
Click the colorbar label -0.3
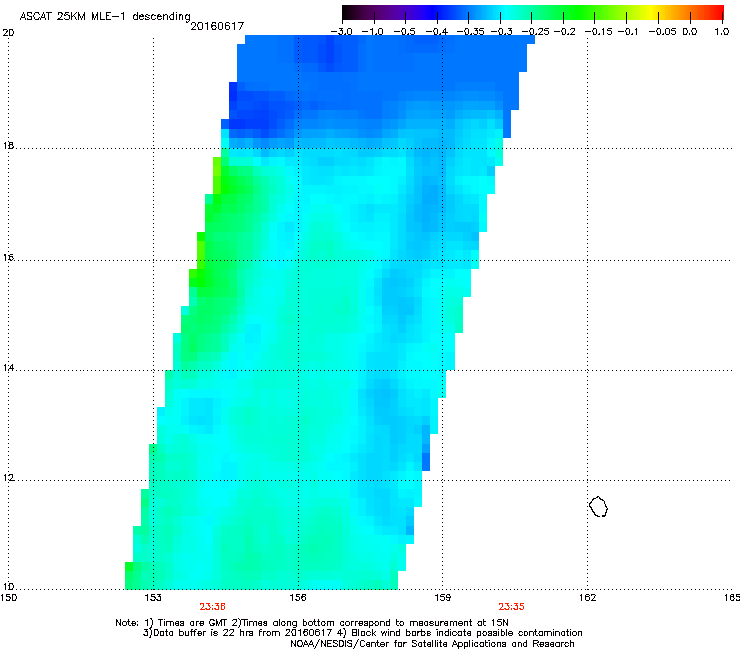[501, 32]
